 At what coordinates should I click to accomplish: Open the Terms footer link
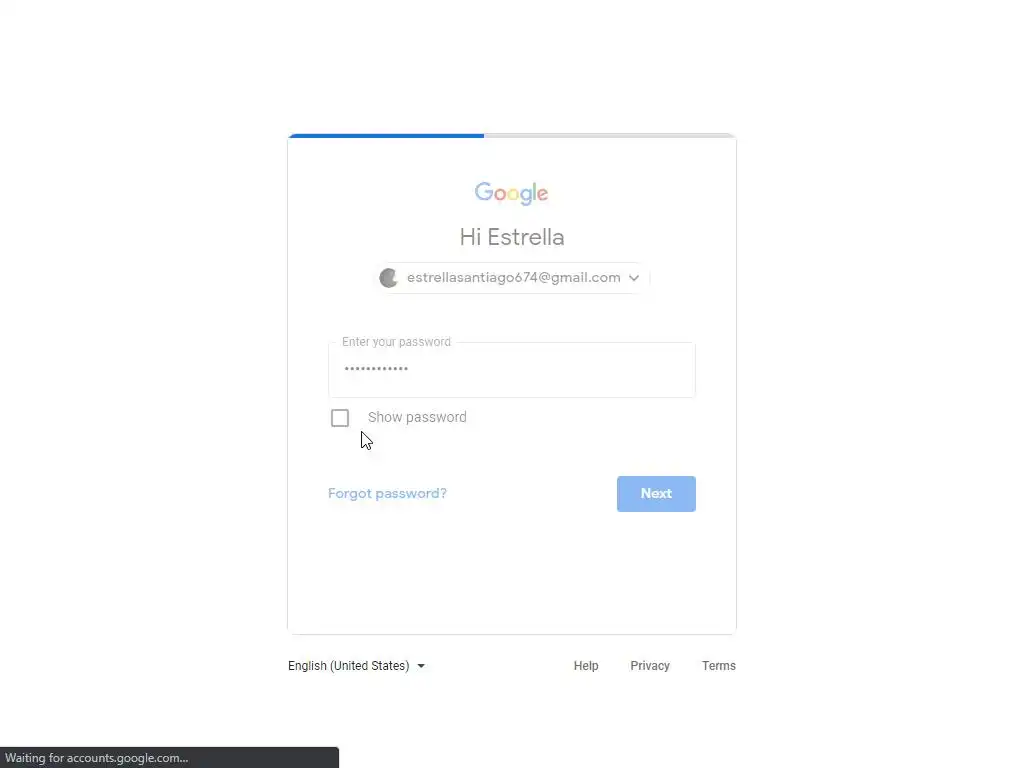click(718, 665)
